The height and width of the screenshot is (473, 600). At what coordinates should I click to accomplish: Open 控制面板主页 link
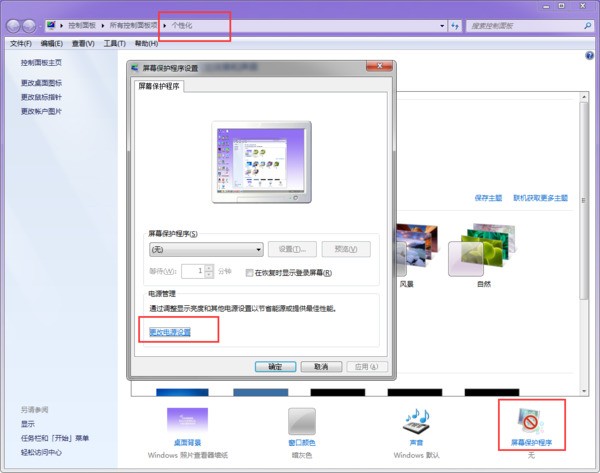(41, 62)
